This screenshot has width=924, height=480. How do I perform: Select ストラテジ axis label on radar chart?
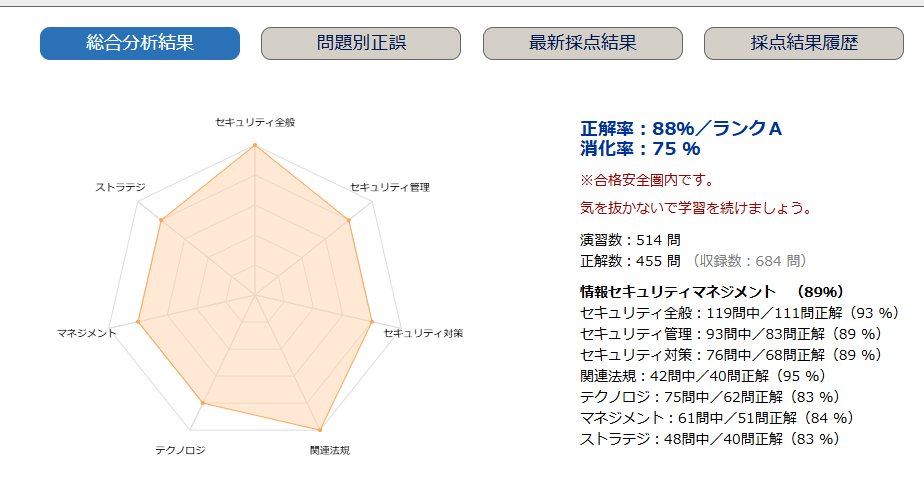120,187
